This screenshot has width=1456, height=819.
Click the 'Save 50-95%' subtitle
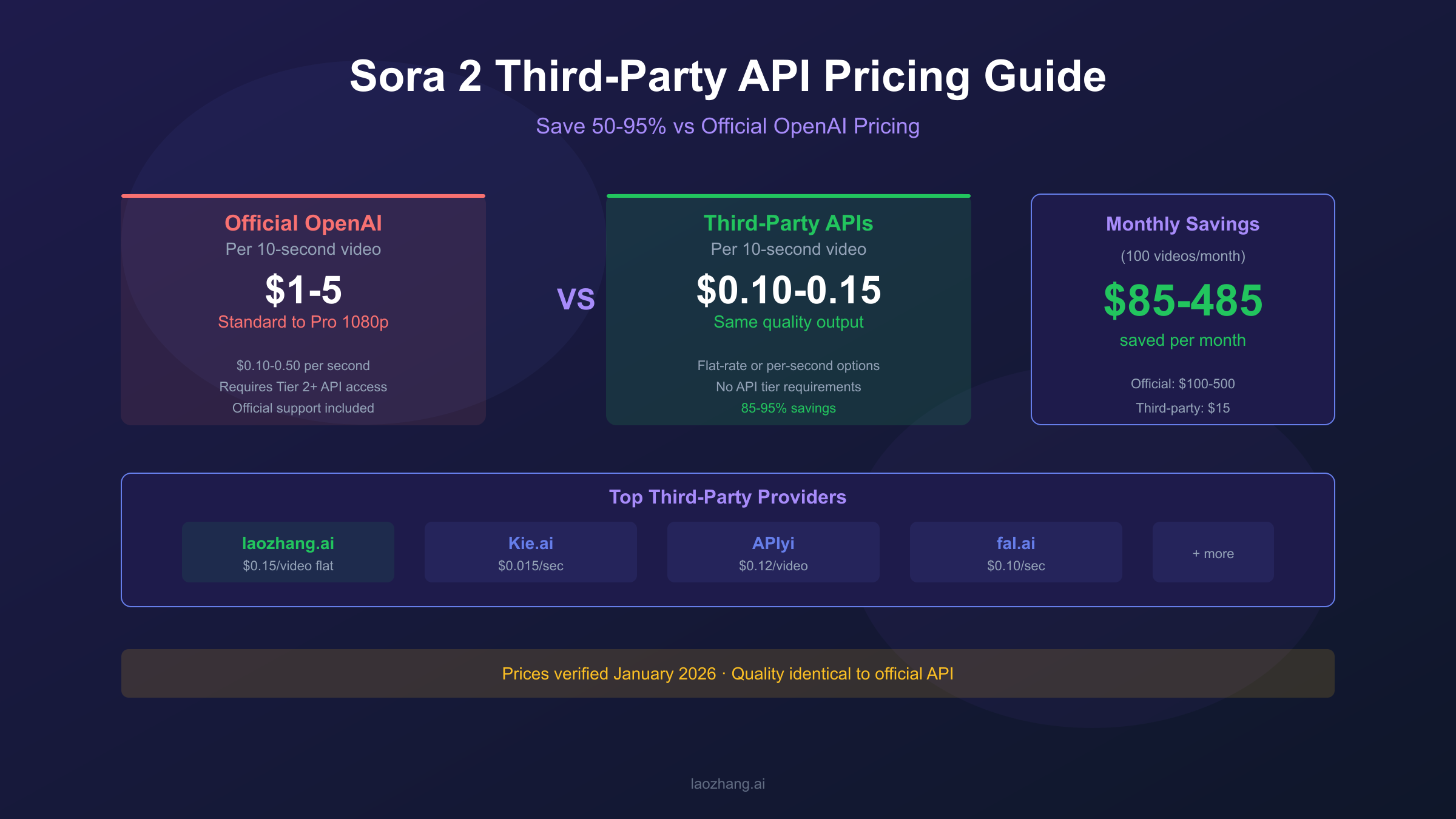point(727,126)
